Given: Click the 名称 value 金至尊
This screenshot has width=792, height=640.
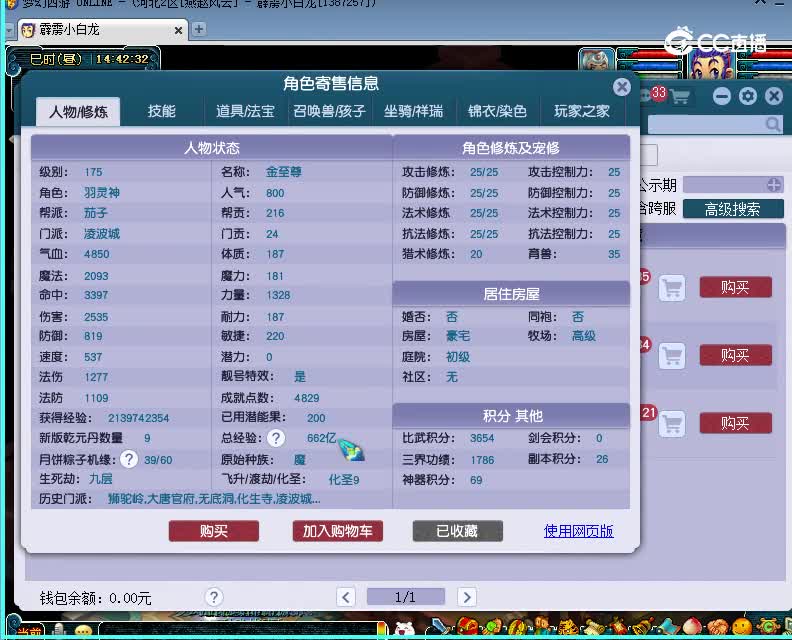Looking at the screenshot, I should point(283,172).
